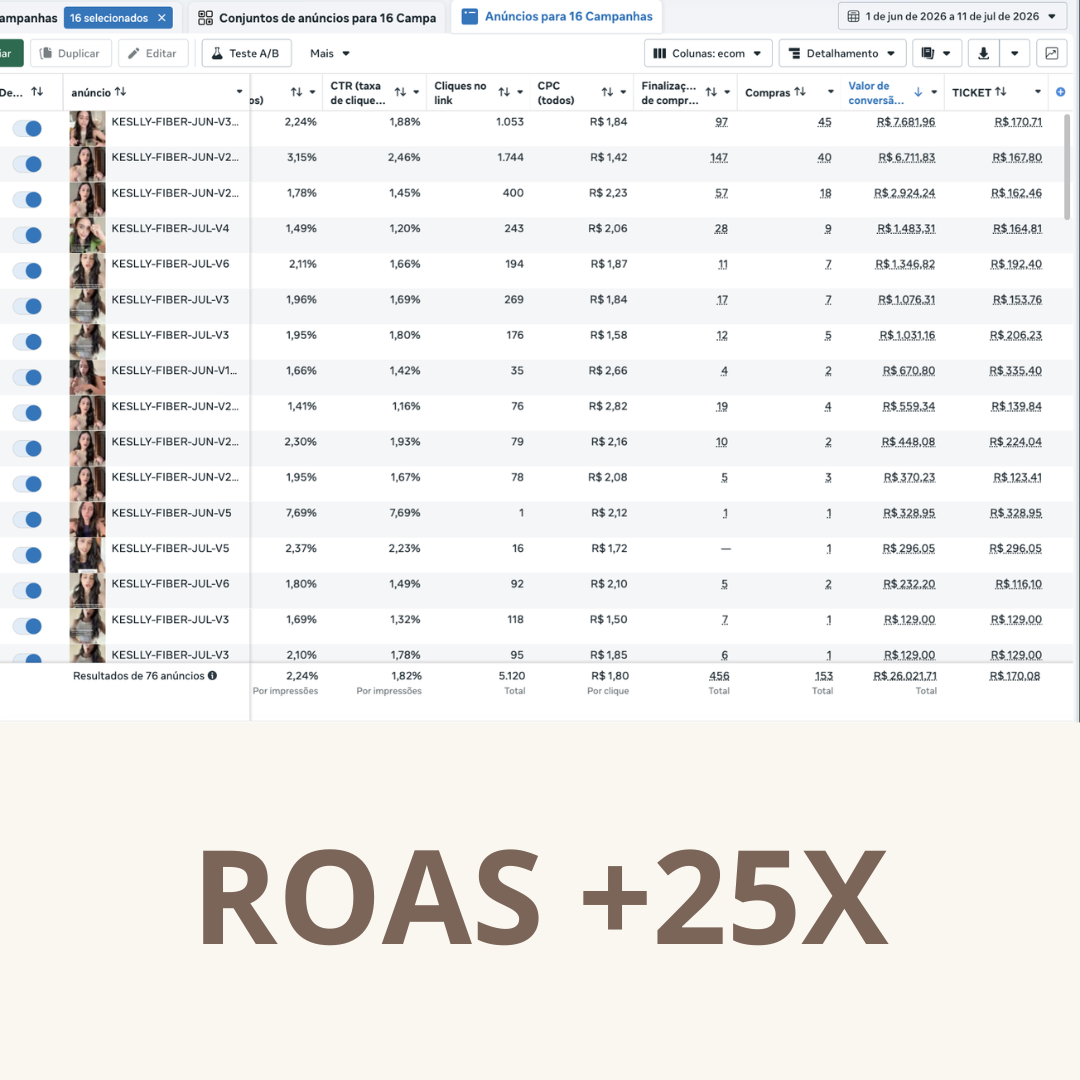Click the grid icon in Conjuntos de anúncios tab
The image size is (1080, 1080).
(x=205, y=18)
